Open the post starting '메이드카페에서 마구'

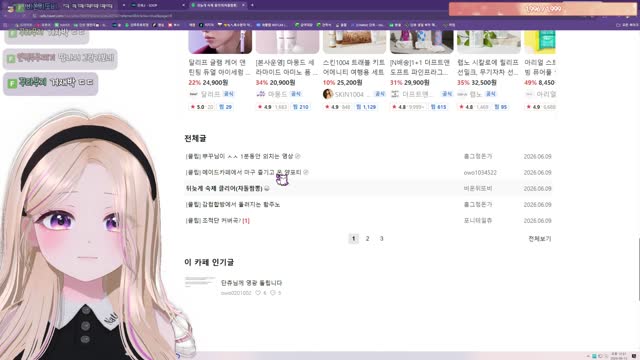(243, 172)
